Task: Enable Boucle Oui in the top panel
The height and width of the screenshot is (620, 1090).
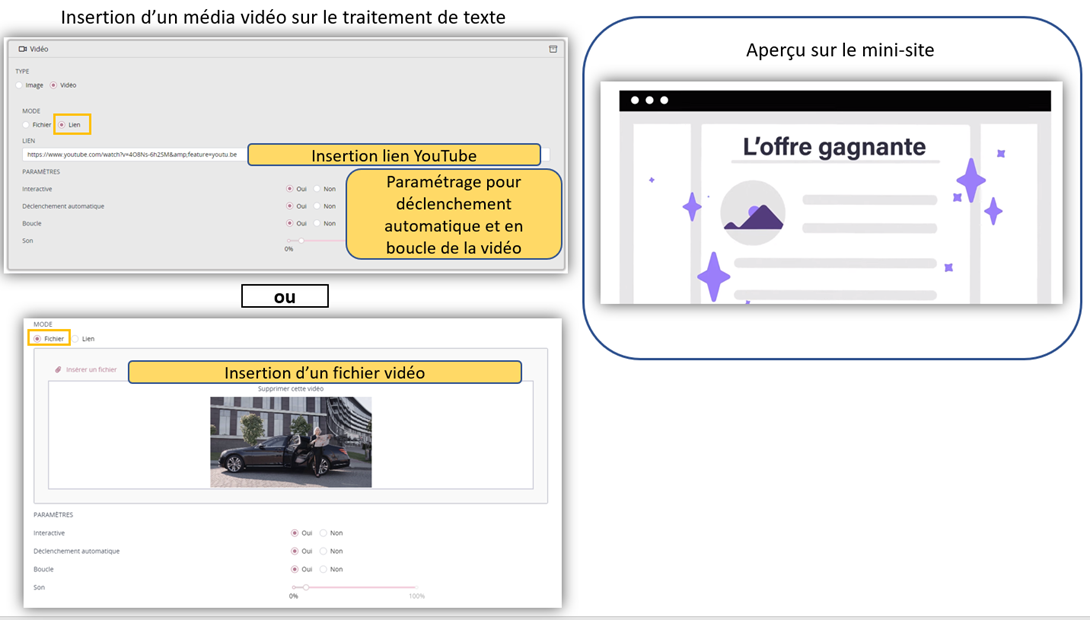Action: [x=290, y=223]
